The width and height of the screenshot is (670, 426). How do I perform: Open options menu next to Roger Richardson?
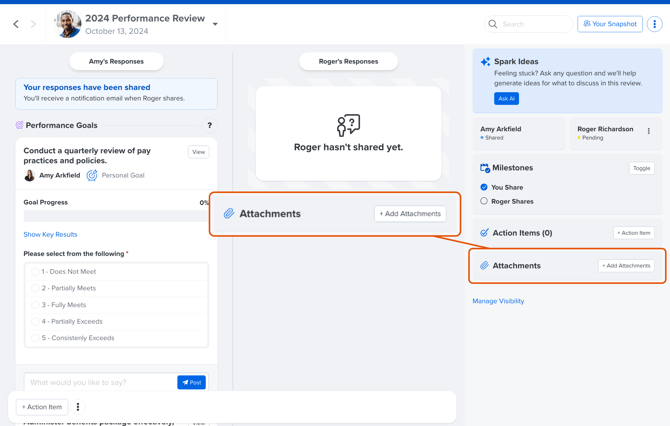click(x=648, y=131)
